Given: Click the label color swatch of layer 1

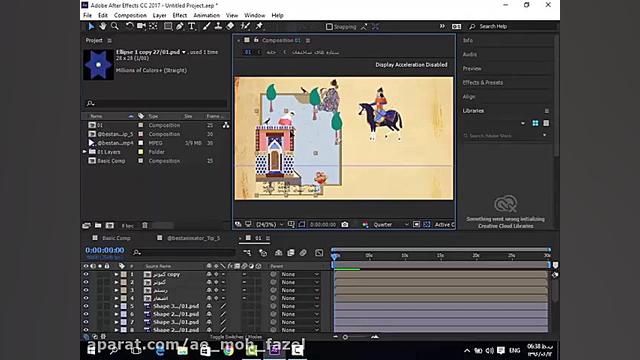Looking at the screenshot, I should tap(124, 274).
